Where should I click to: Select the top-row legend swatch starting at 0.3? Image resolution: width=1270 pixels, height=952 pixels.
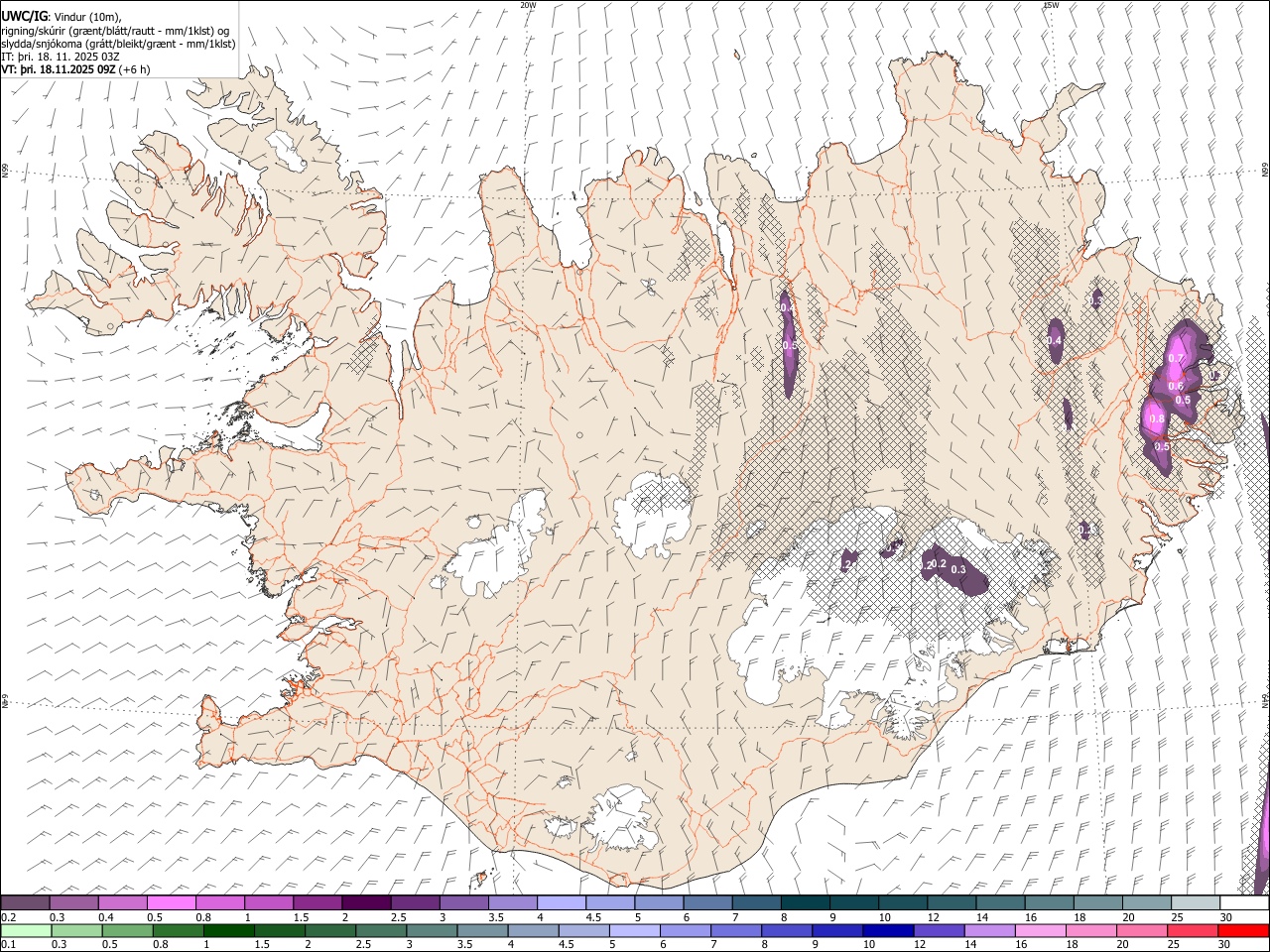click(73, 903)
